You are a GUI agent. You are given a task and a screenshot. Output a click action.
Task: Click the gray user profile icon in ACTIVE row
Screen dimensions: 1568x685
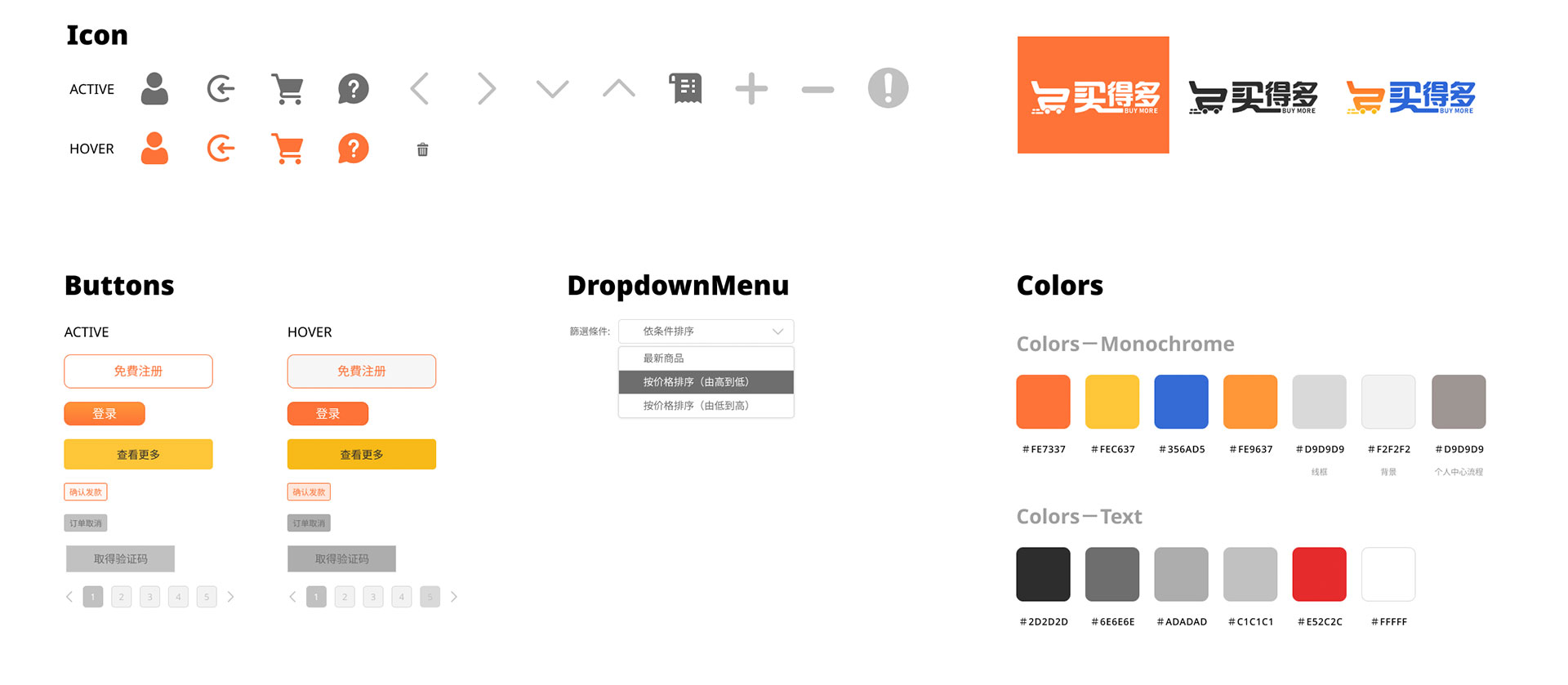[x=154, y=88]
